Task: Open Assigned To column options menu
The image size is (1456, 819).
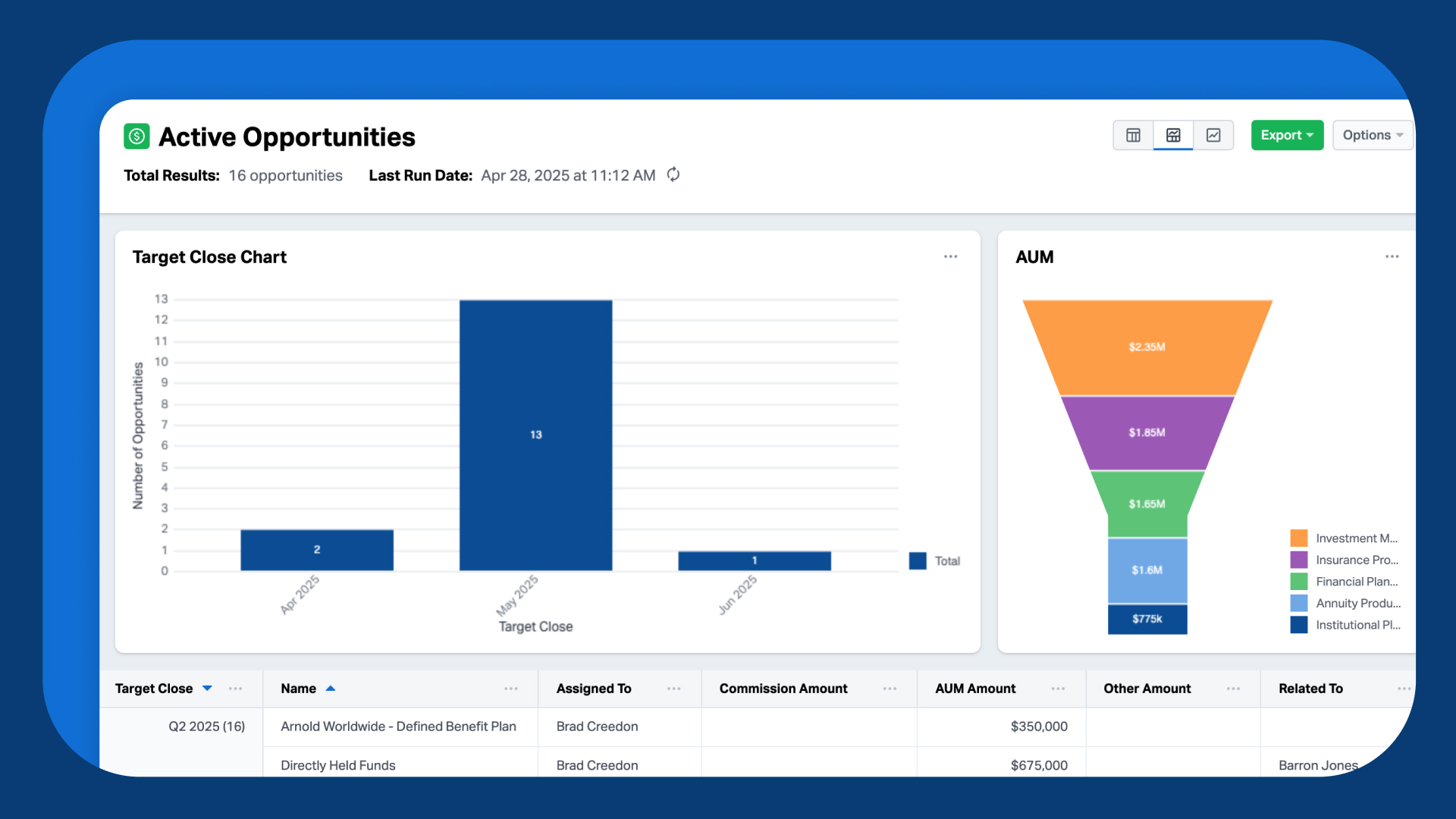Action: 673,689
